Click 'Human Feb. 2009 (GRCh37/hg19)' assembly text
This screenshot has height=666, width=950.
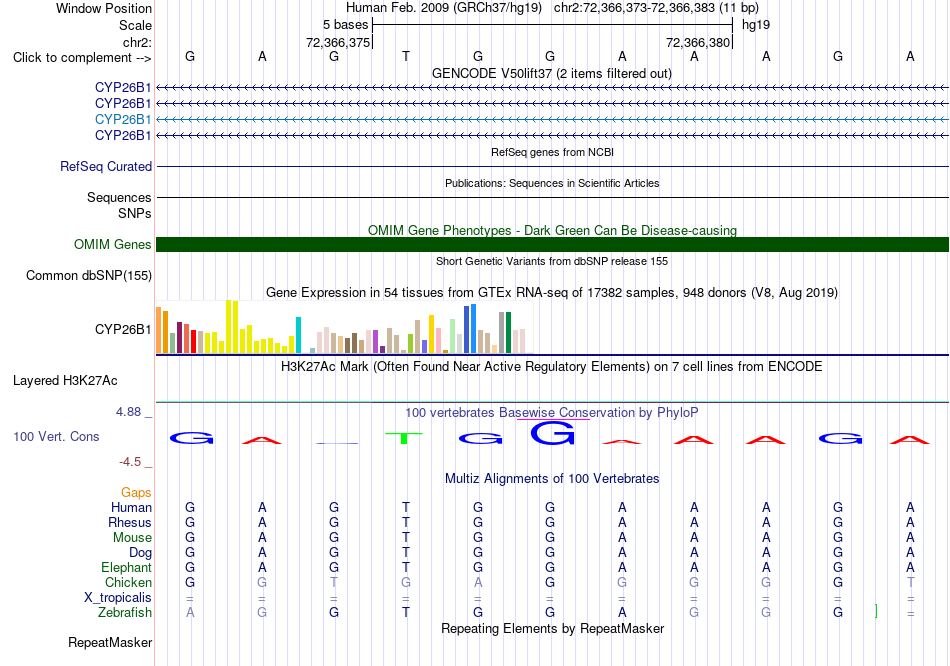pyautogui.click(x=445, y=8)
